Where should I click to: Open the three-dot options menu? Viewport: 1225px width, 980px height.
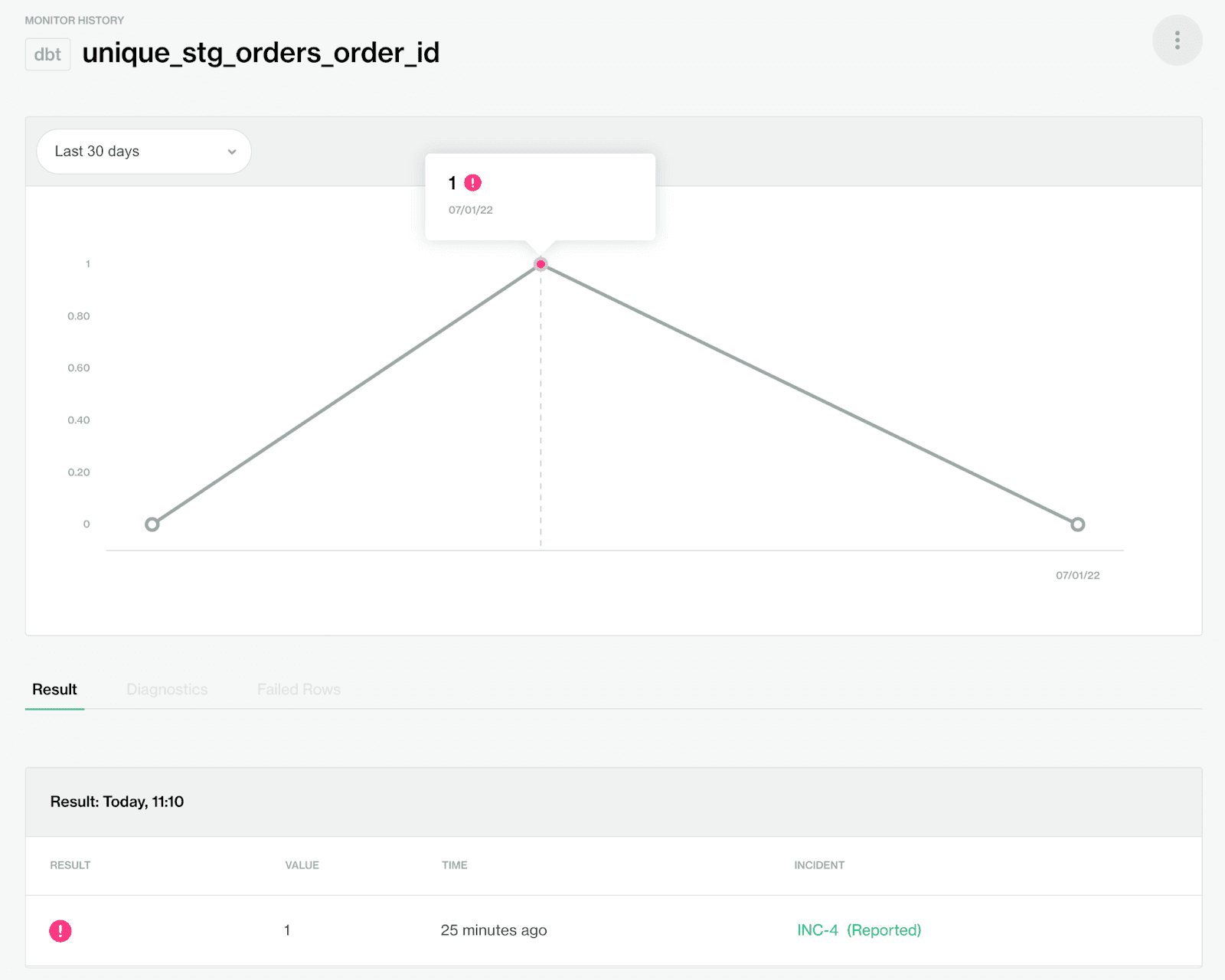click(1177, 41)
